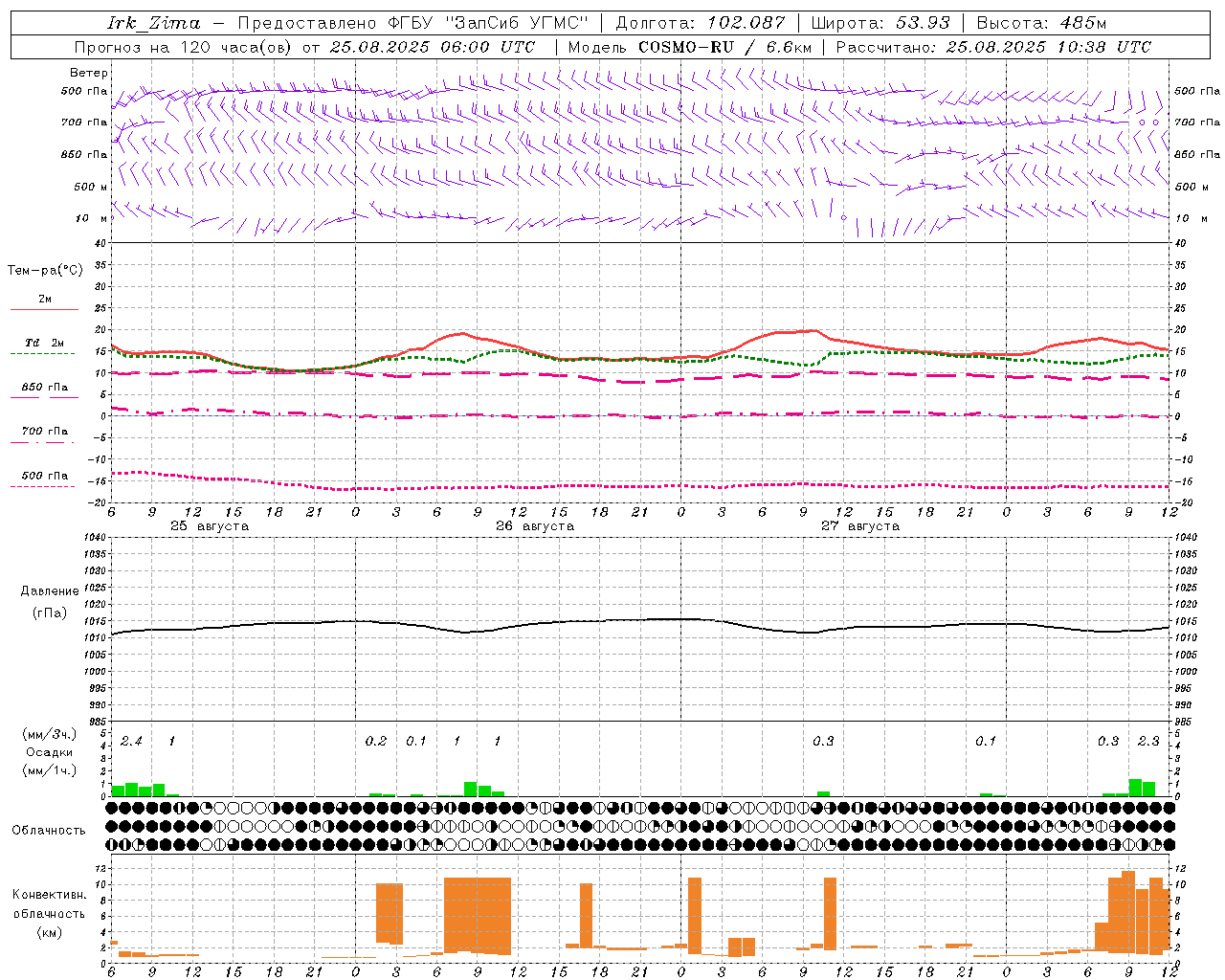Viewport: 1225px width, 980px height.
Task: Click the 3-hour precipitation value "2.3"
Action: point(1148,742)
